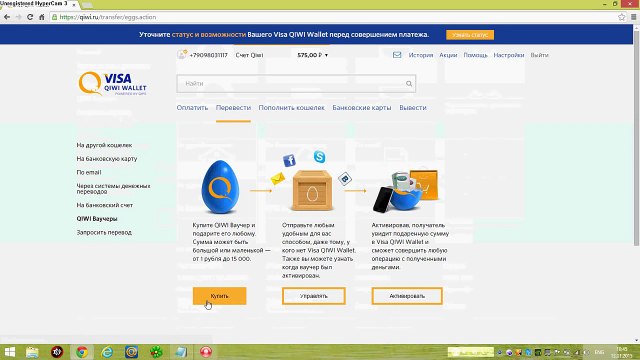Click the search magnifier icon
This screenshot has height=360, width=640.
(409, 84)
